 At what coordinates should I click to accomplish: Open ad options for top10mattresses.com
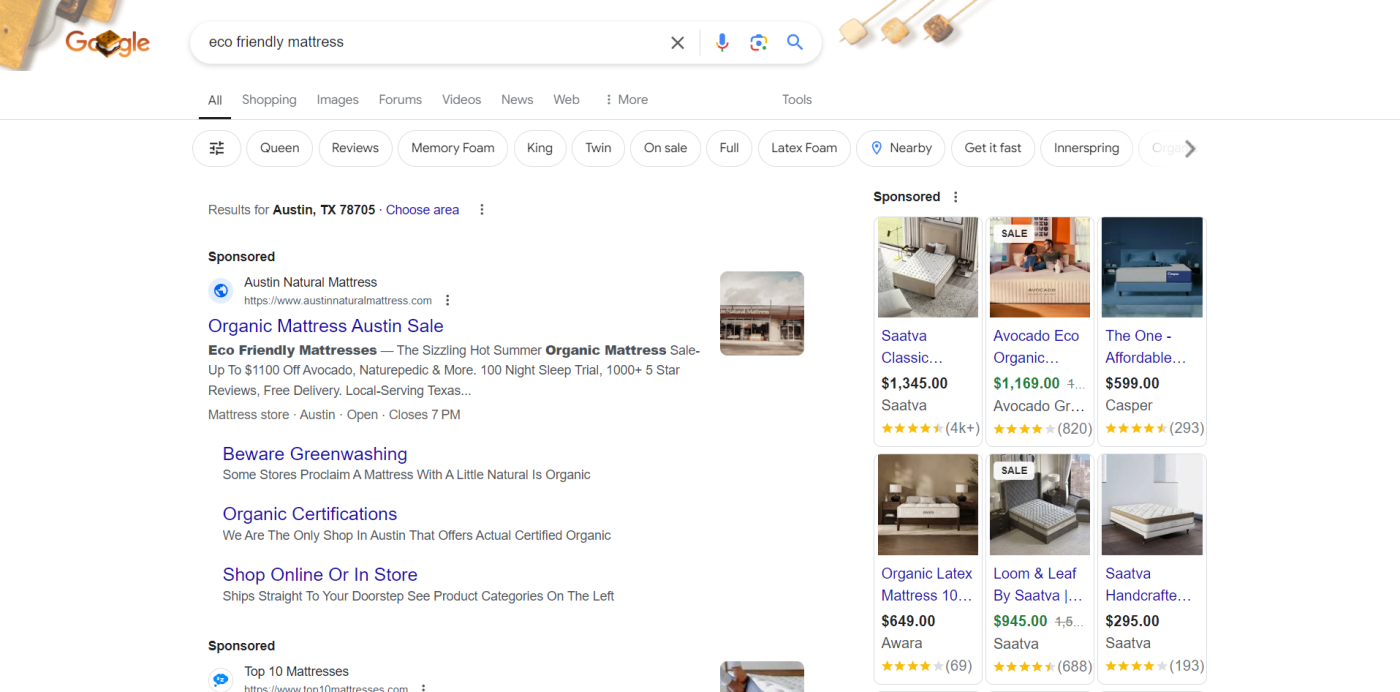(423, 688)
